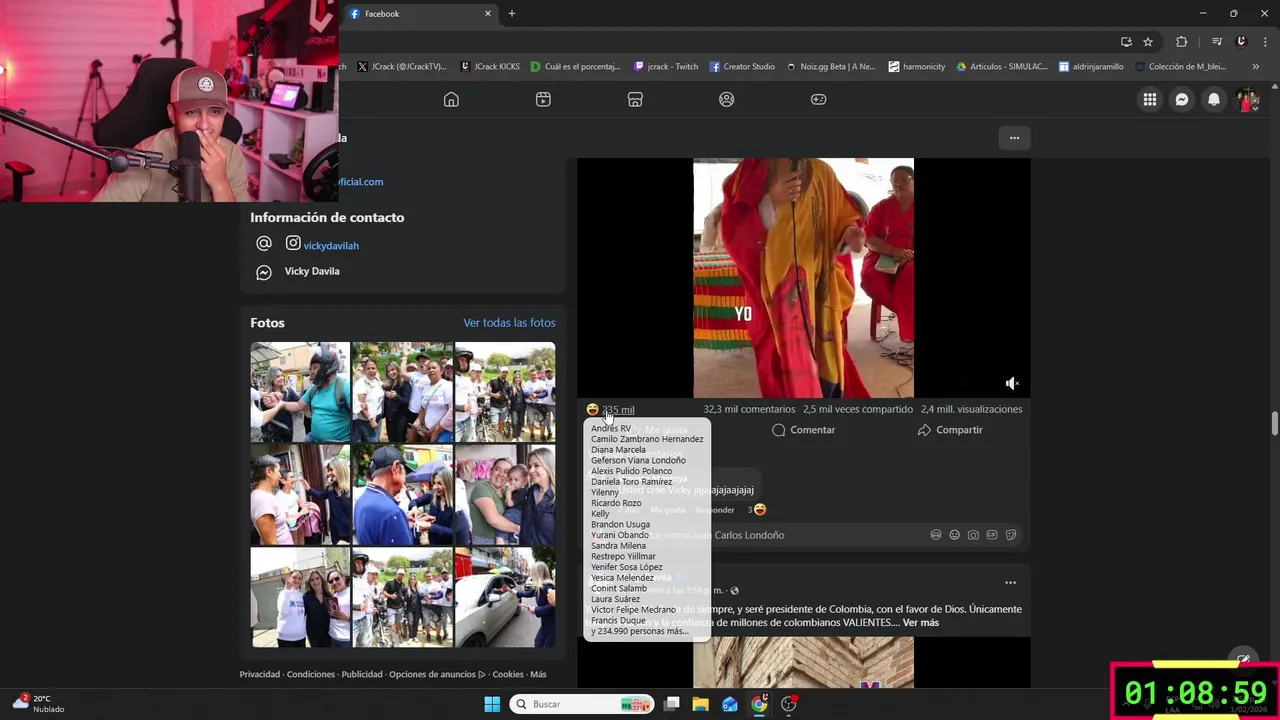1280x720 pixels.
Task: Go to the Facebook Home feed icon
Action: (x=451, y=99)
